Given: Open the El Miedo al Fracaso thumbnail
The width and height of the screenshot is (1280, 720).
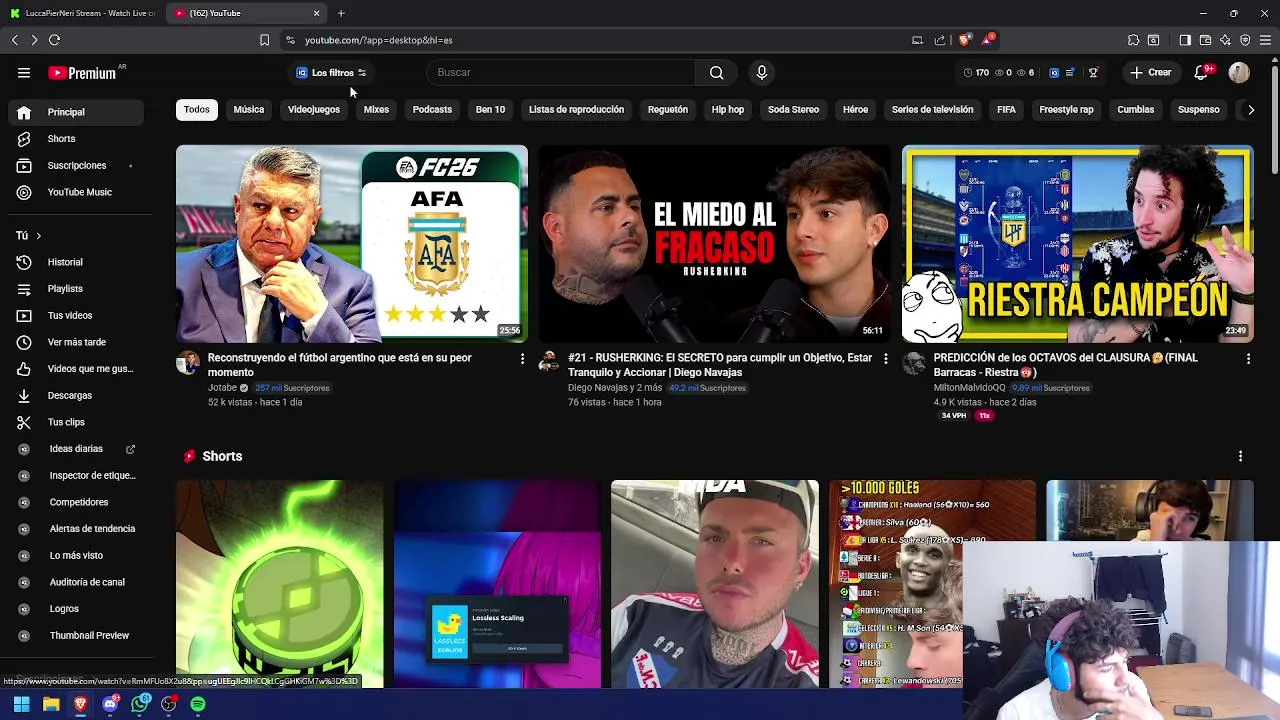Looking at the screenshot, I should coord(714,244).
